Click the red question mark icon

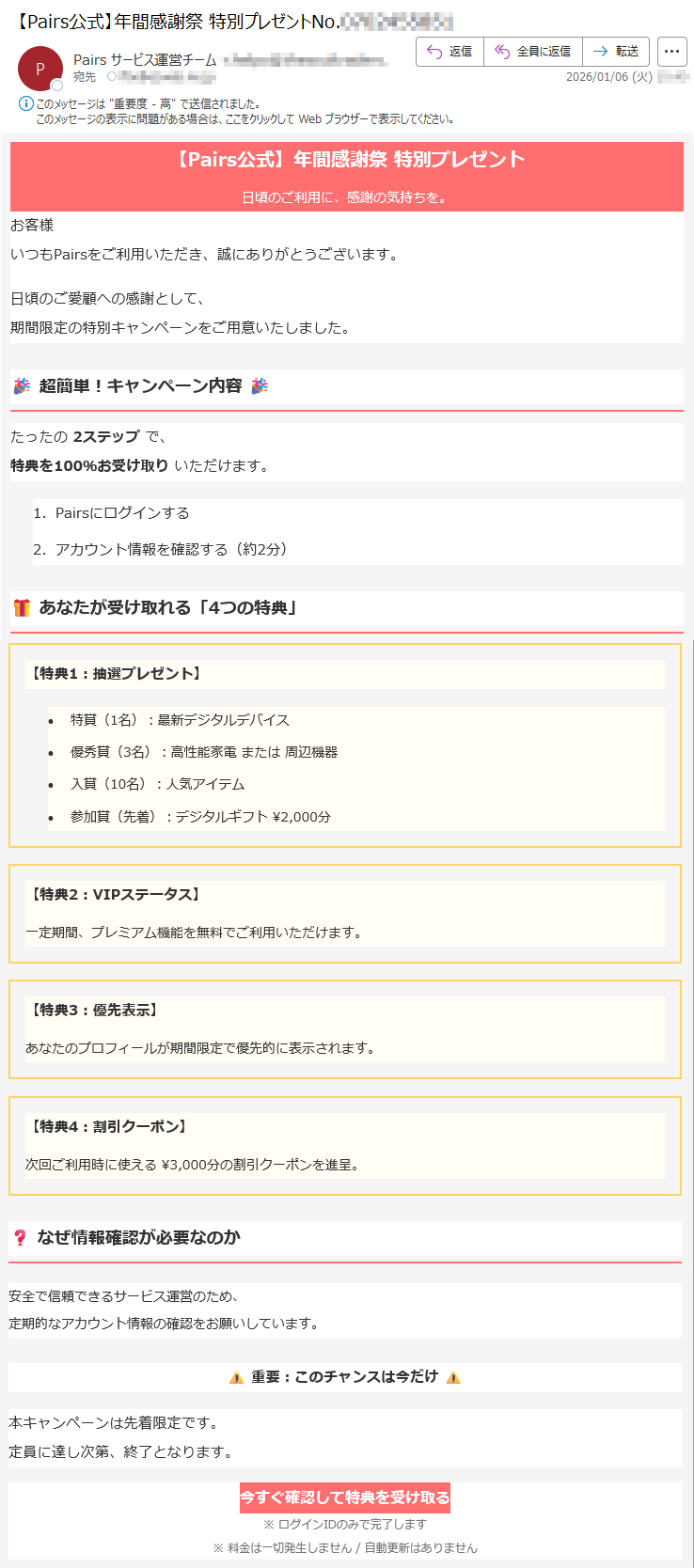[20, 1238]
